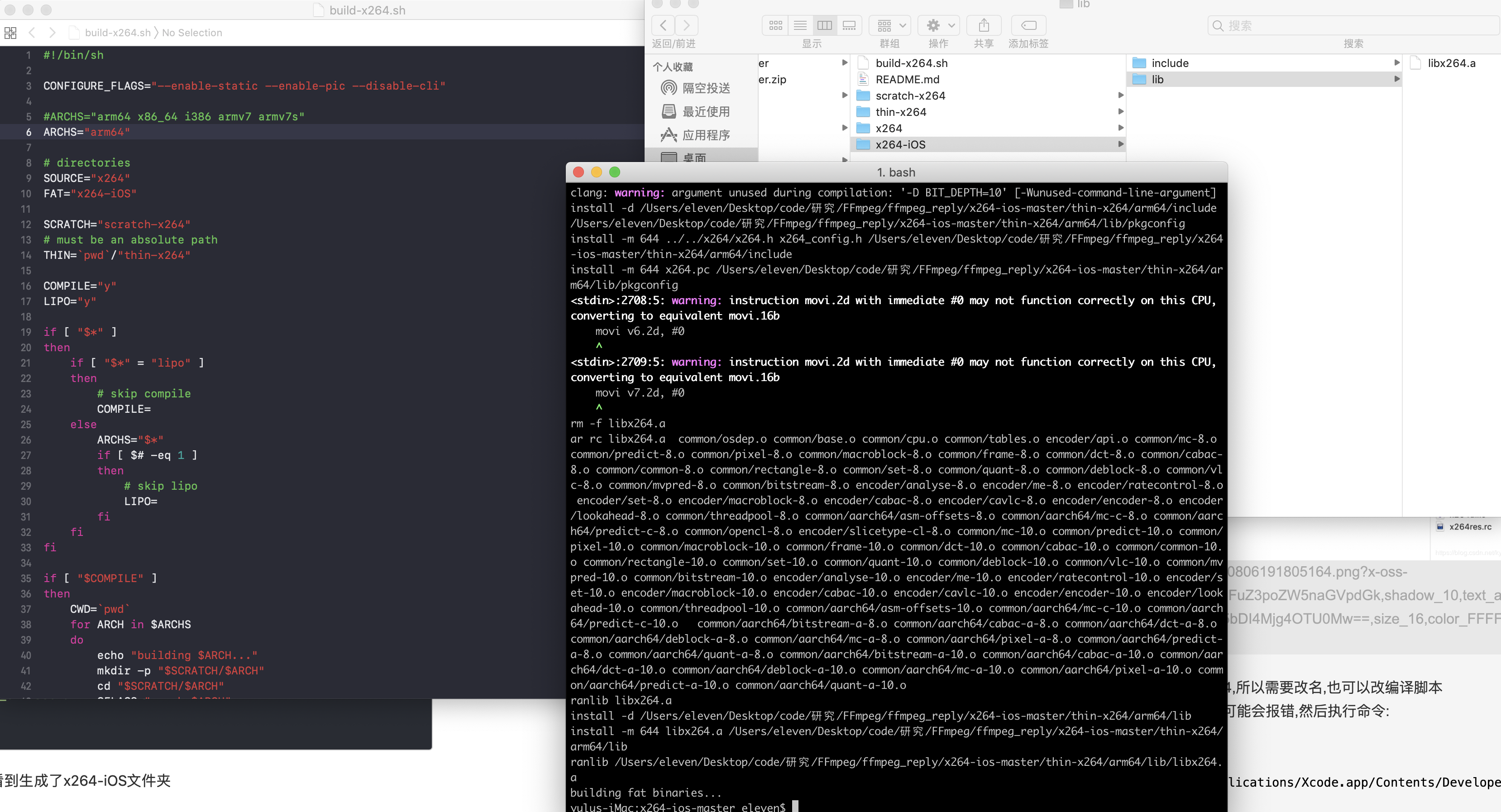Click build-x264.sh in the breadcrumb path

click(x=117, y=33)
